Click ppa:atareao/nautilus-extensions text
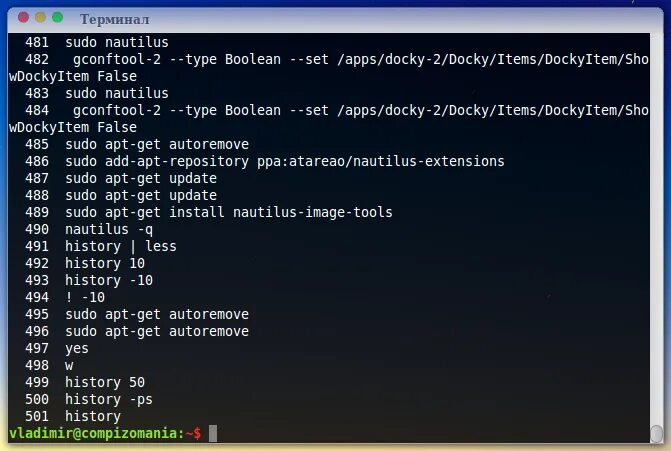The height and width of the screenshot is (451, 671). click(x=381, y=161)
